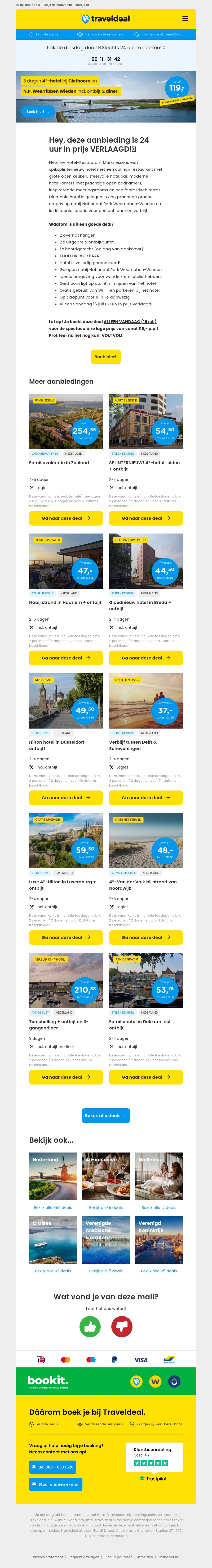
Task: Click 'Bekijk alle deals →' blue button
Action: coord(106,1115)
